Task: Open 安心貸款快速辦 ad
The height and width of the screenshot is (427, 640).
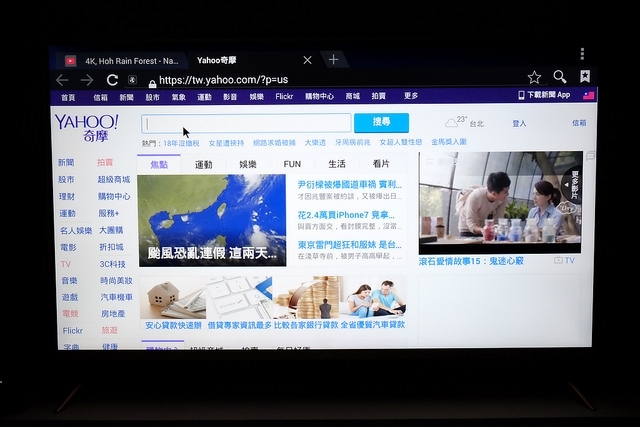Action: coord(173,325)
